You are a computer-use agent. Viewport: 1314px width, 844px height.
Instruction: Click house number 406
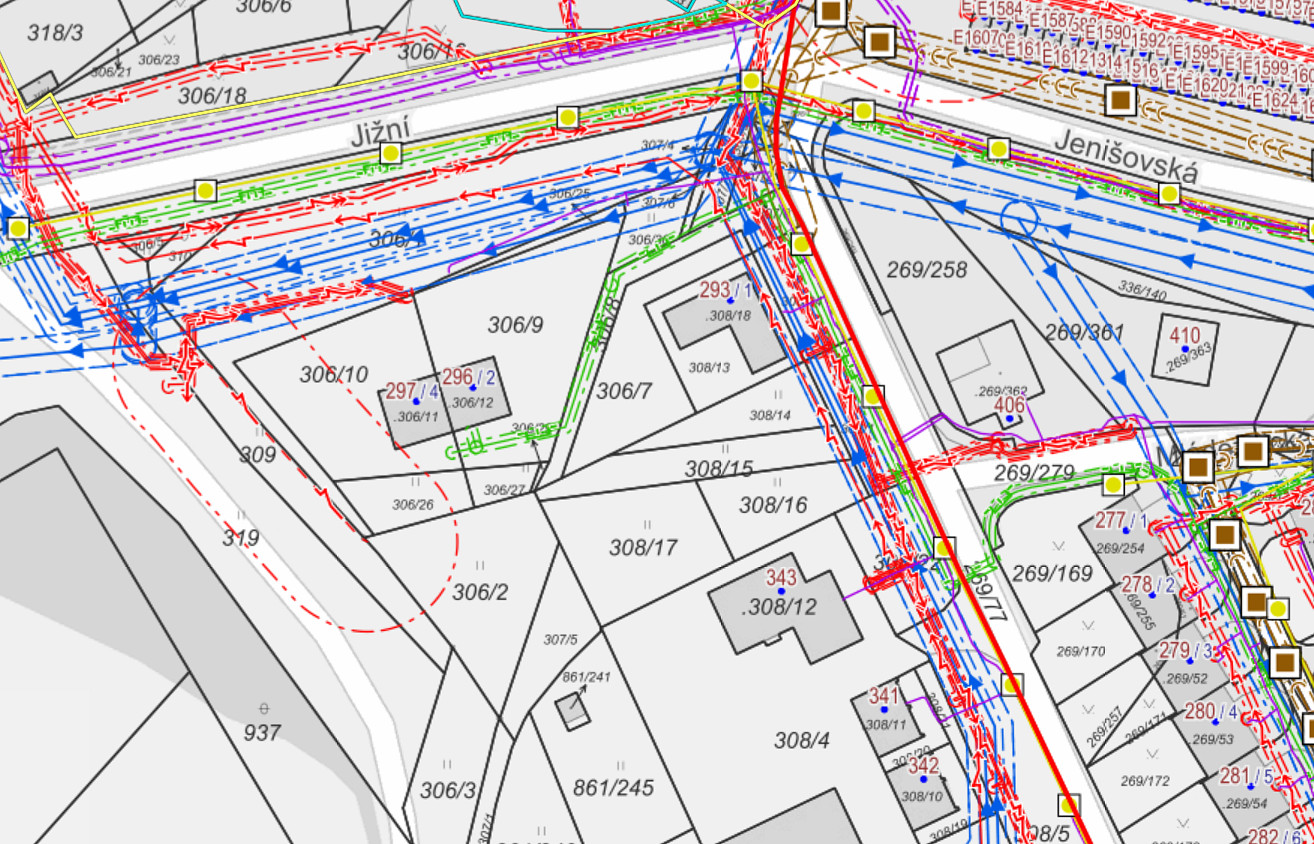point(1011,405)
